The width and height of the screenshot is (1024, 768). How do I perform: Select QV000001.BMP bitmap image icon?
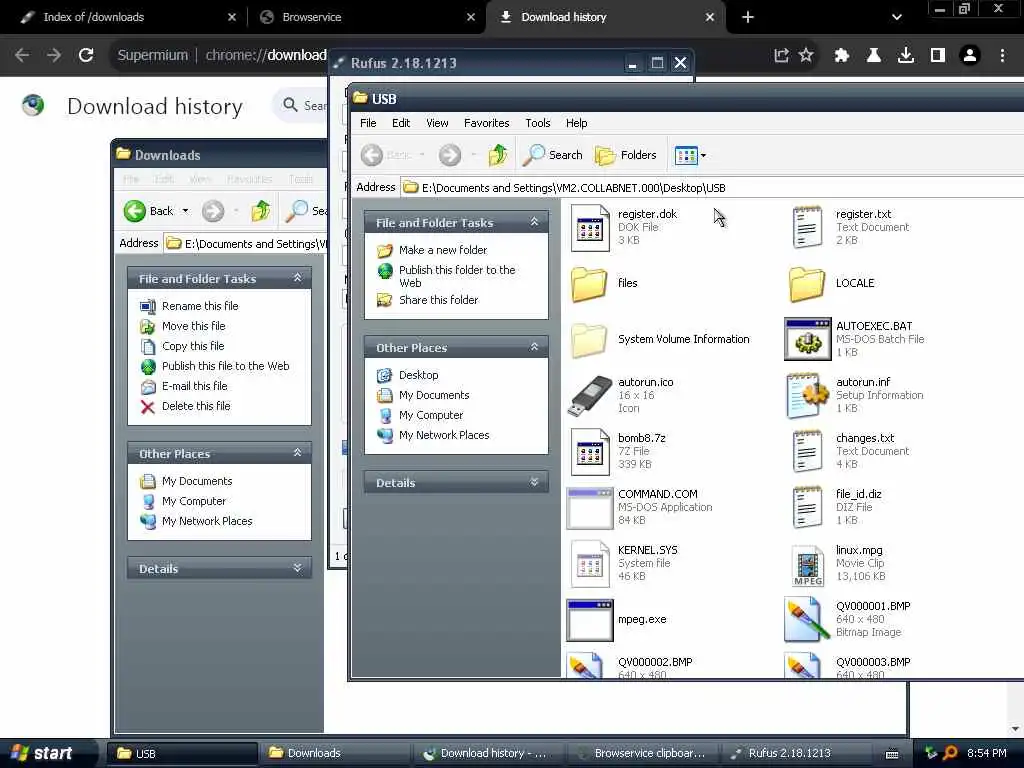tap(805, 620)
